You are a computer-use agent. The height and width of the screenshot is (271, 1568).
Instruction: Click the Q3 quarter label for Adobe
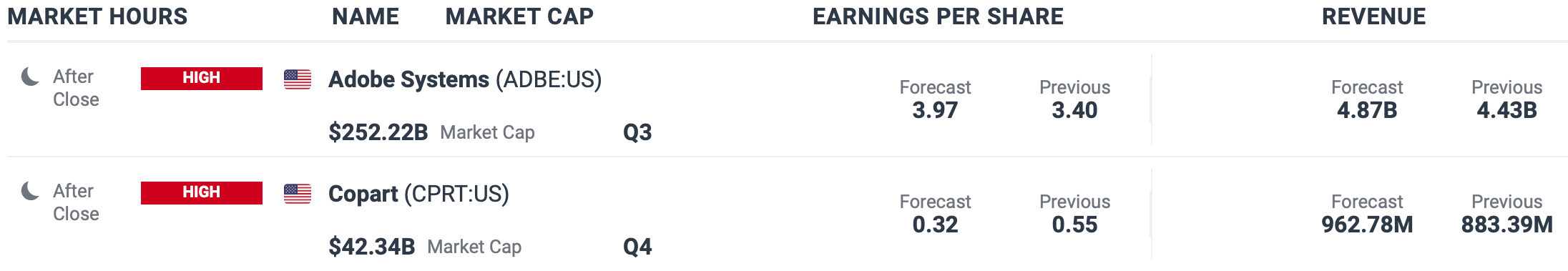637,132
